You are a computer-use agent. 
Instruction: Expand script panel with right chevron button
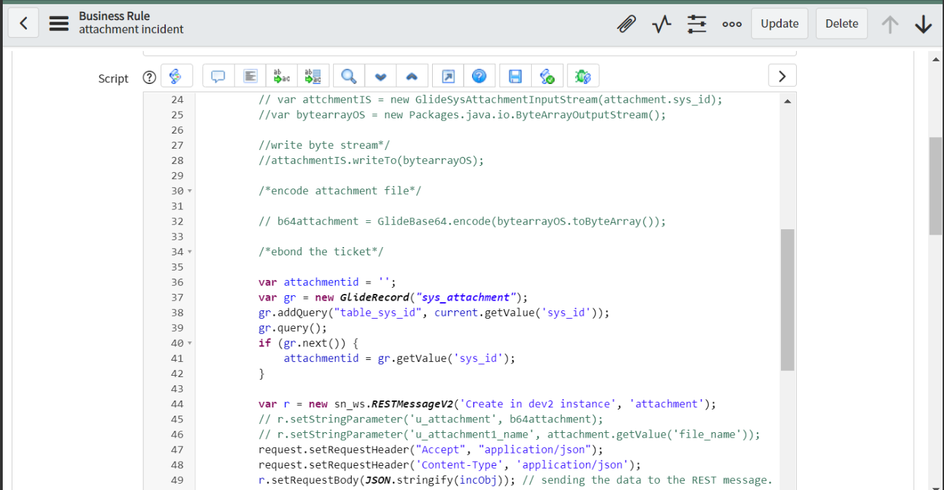[x=782, y=76]
